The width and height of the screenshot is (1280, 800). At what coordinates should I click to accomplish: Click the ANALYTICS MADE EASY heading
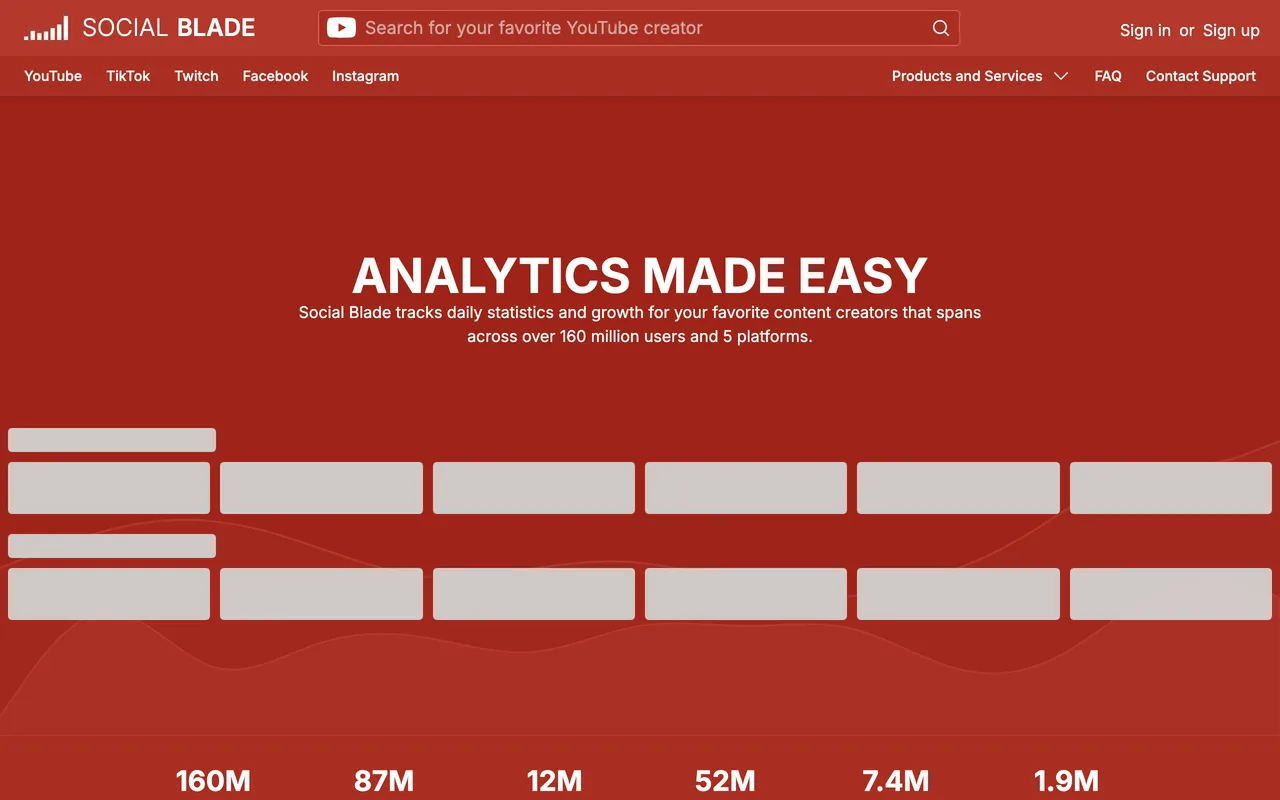point(640,275)
